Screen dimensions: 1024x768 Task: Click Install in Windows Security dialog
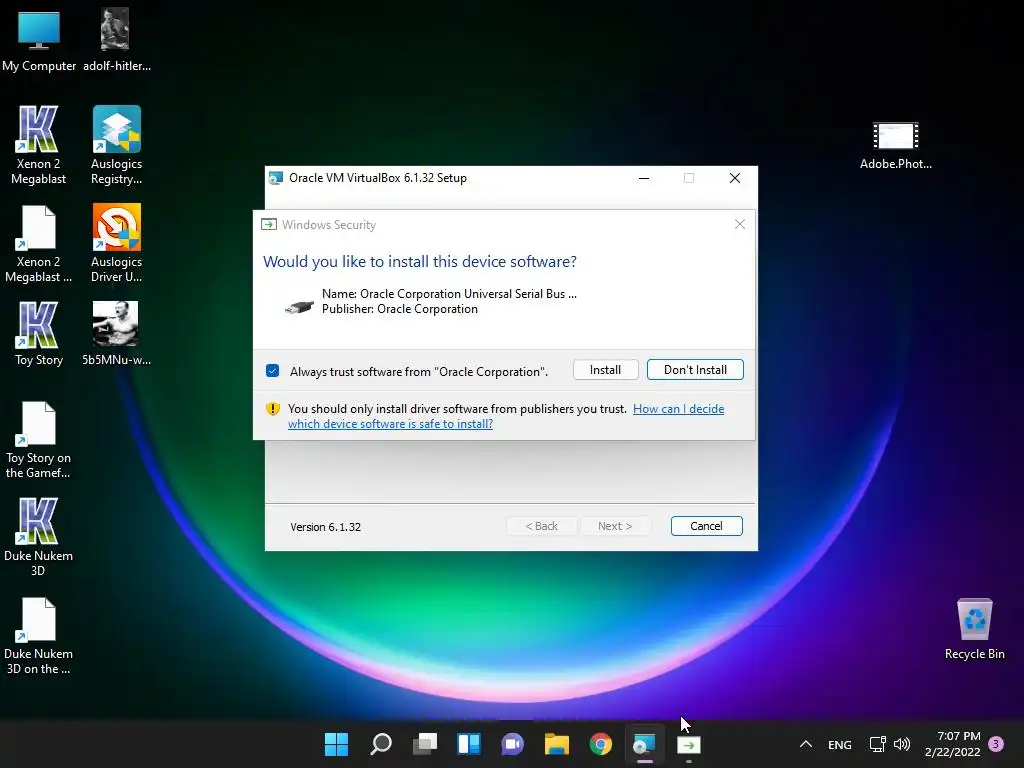pyautogui.click(x=605, y=370)
